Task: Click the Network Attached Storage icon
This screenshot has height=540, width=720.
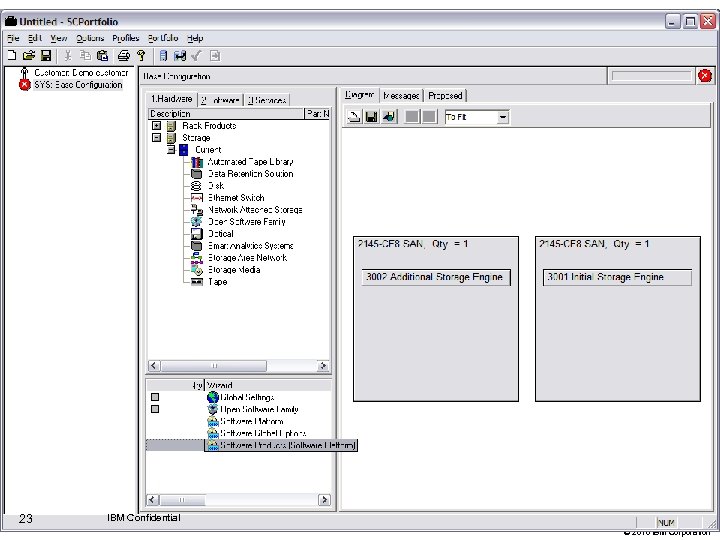Action: [x=197, y=210]
